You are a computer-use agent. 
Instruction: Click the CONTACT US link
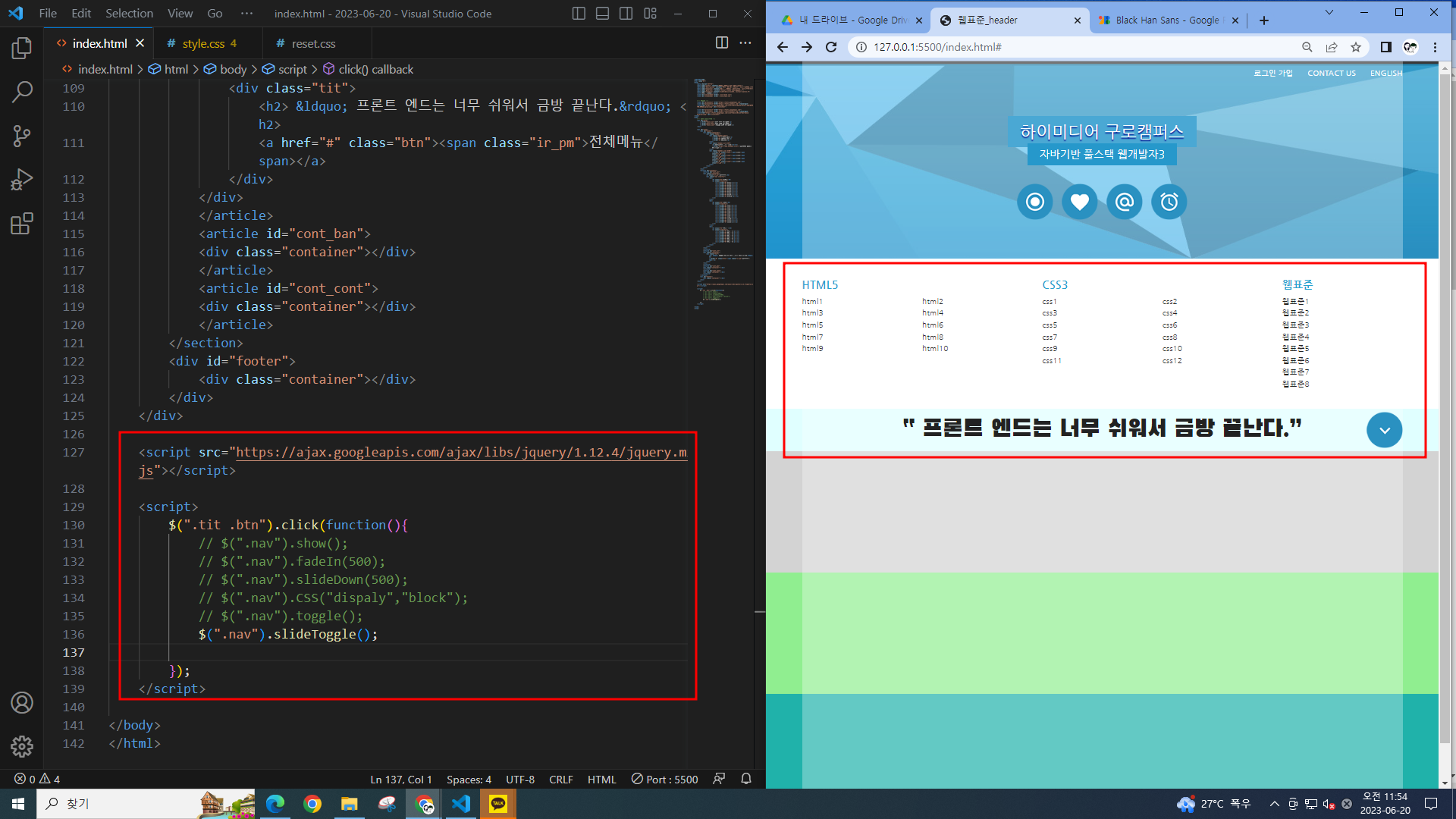(1331, 74)
